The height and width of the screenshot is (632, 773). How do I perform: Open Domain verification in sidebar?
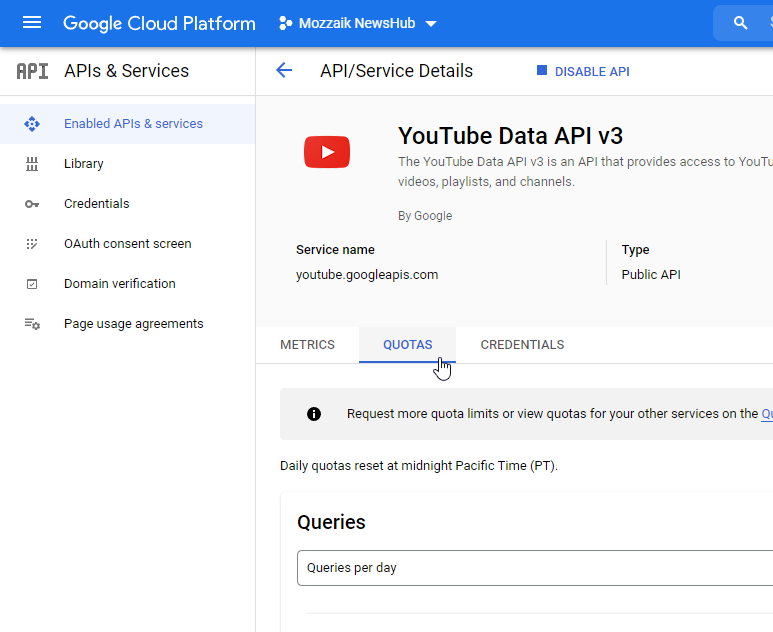(x=128, y=283)
